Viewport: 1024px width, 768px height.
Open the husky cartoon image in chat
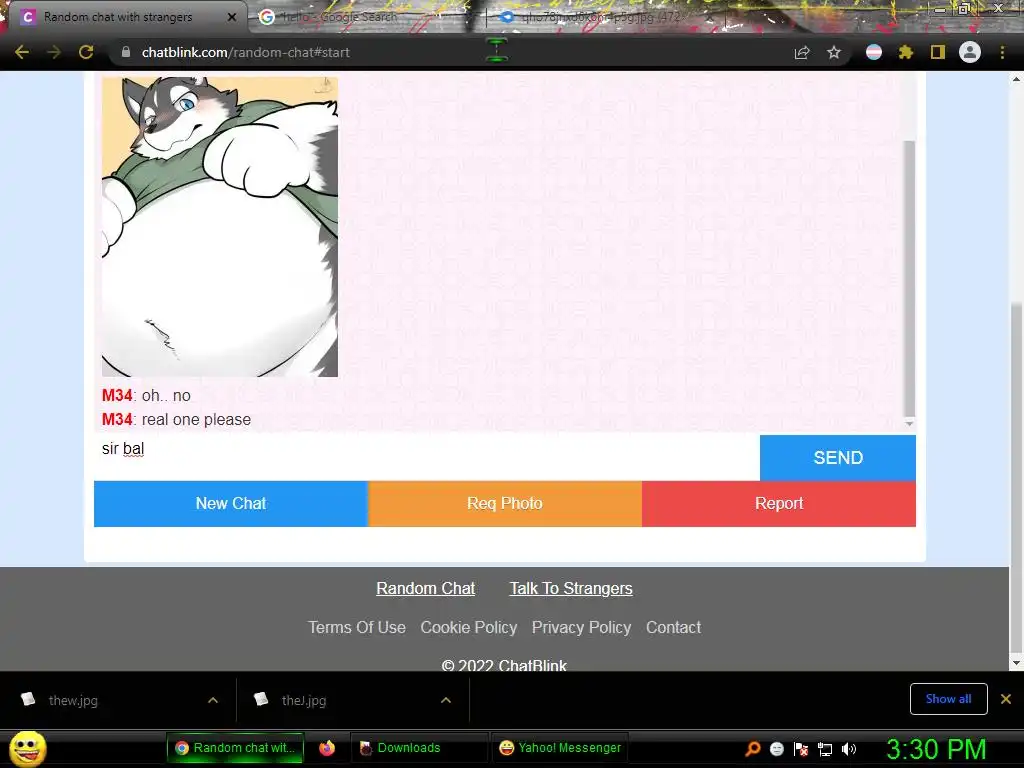pos(220,227)
